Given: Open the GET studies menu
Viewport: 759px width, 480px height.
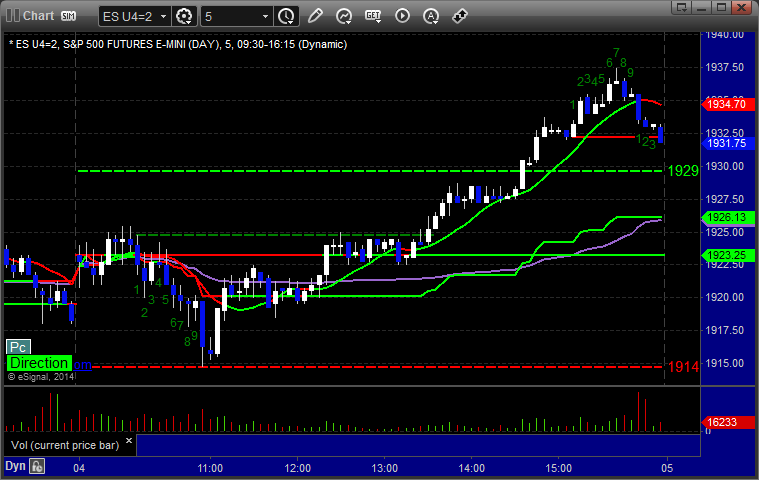Looking at the screenshot, I should [x=373, y=16].
